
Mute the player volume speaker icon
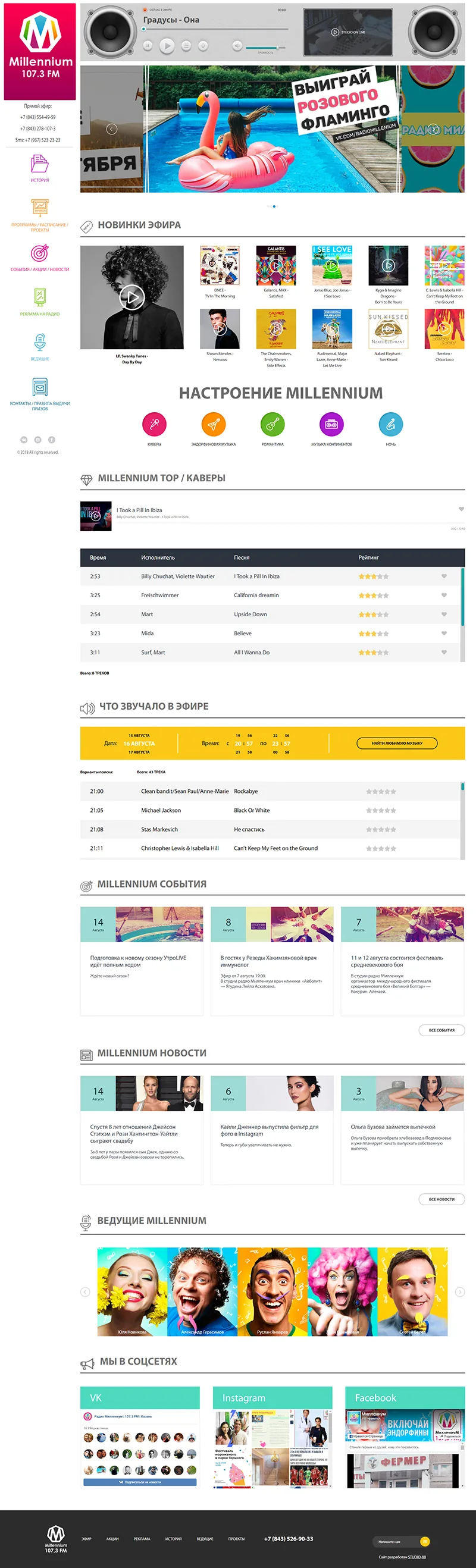click(237, 46)
